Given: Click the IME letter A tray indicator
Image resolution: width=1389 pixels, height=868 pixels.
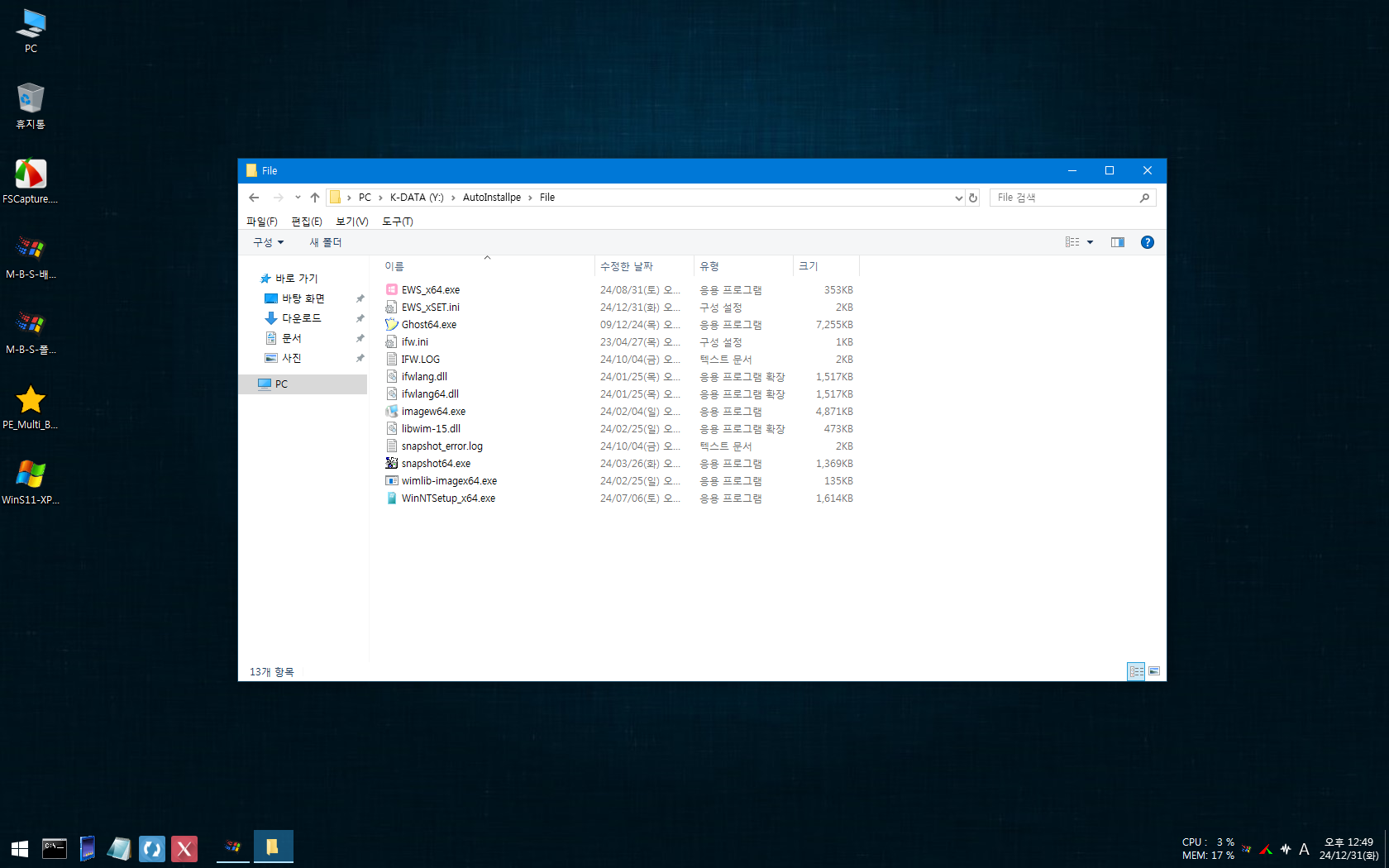Looking at the screenshot, I should point(1304,849).
